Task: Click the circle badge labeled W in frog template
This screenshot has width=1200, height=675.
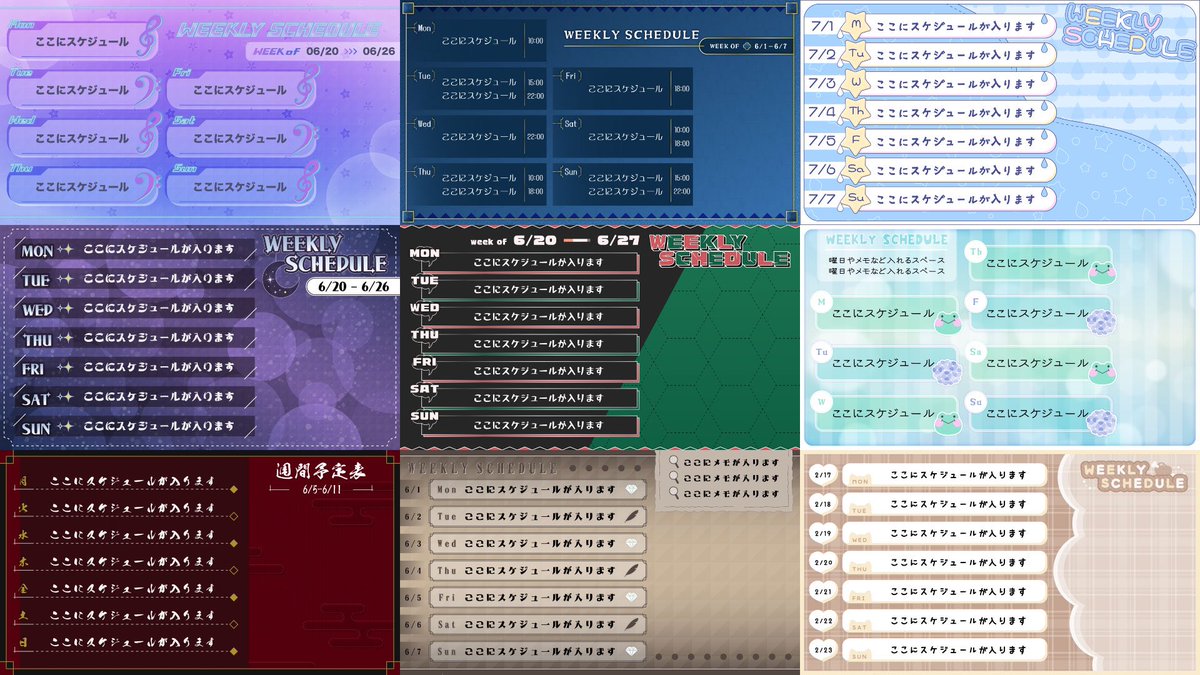Action: 821,403
